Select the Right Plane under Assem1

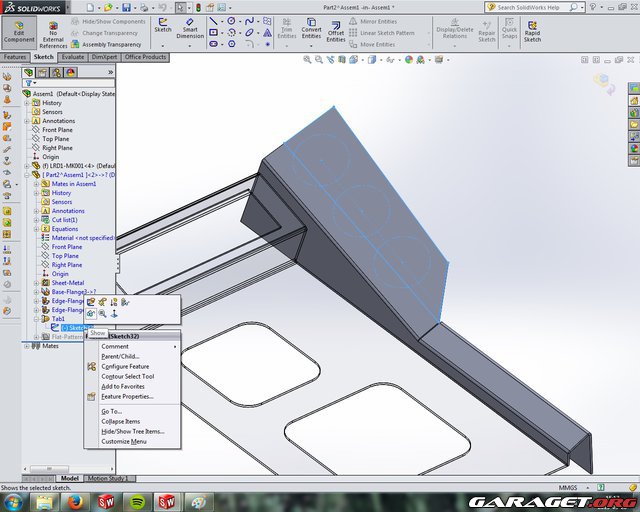tap(56, 148)
